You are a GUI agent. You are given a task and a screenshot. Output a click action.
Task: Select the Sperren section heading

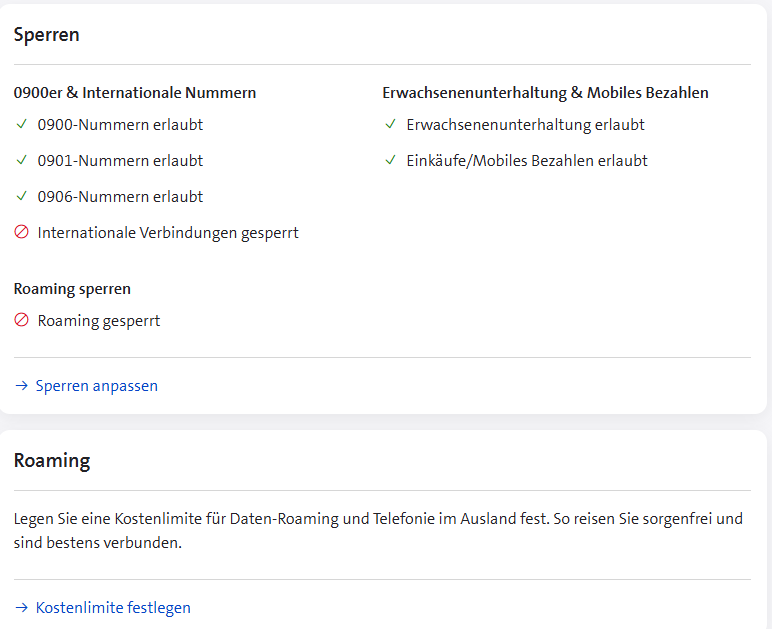[x=47, y=35]
